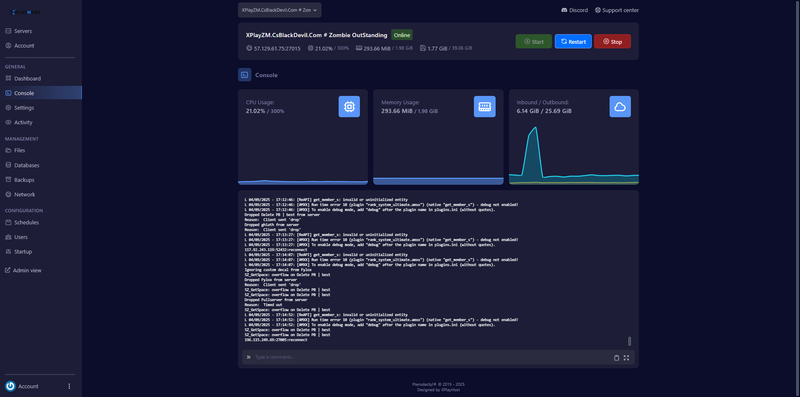The height and width of the screenshot is (397, 800).
Task: Click the Backups archive icon
Action: [x=8, y=180]
